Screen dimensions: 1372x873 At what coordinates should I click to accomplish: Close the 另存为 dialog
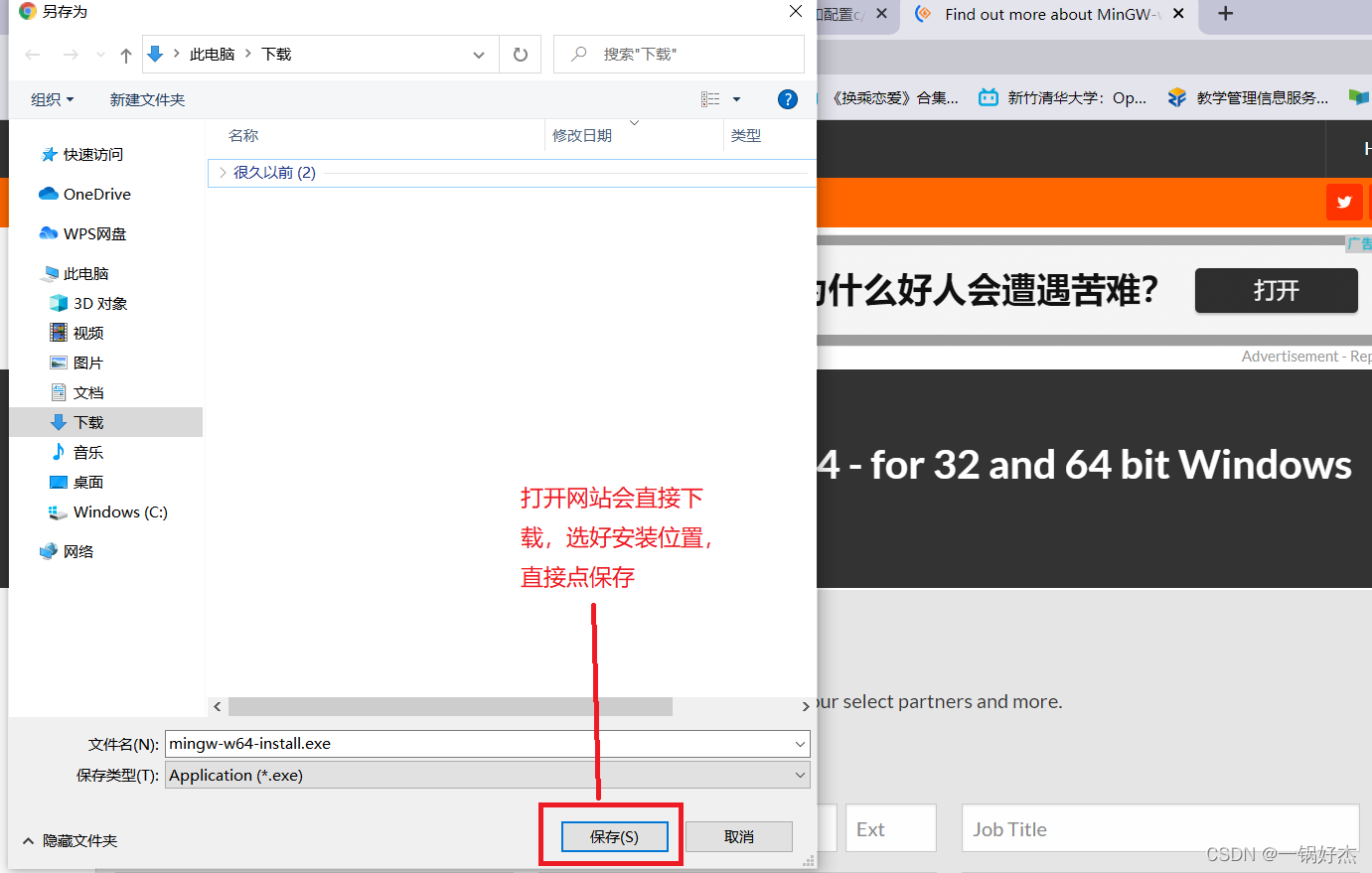click(x=796, y=11)
